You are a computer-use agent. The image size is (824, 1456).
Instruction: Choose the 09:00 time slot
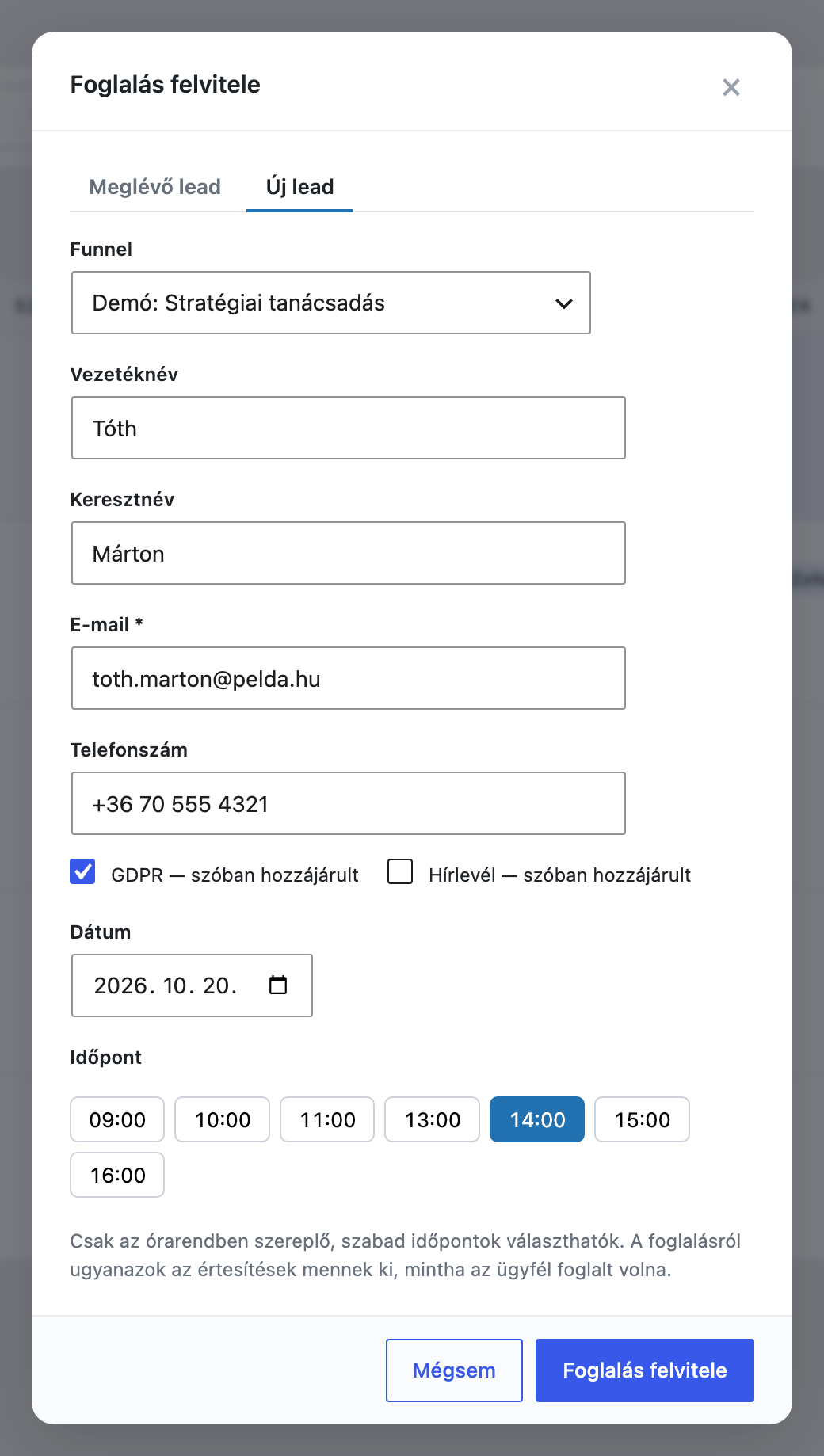point(117,1119)
